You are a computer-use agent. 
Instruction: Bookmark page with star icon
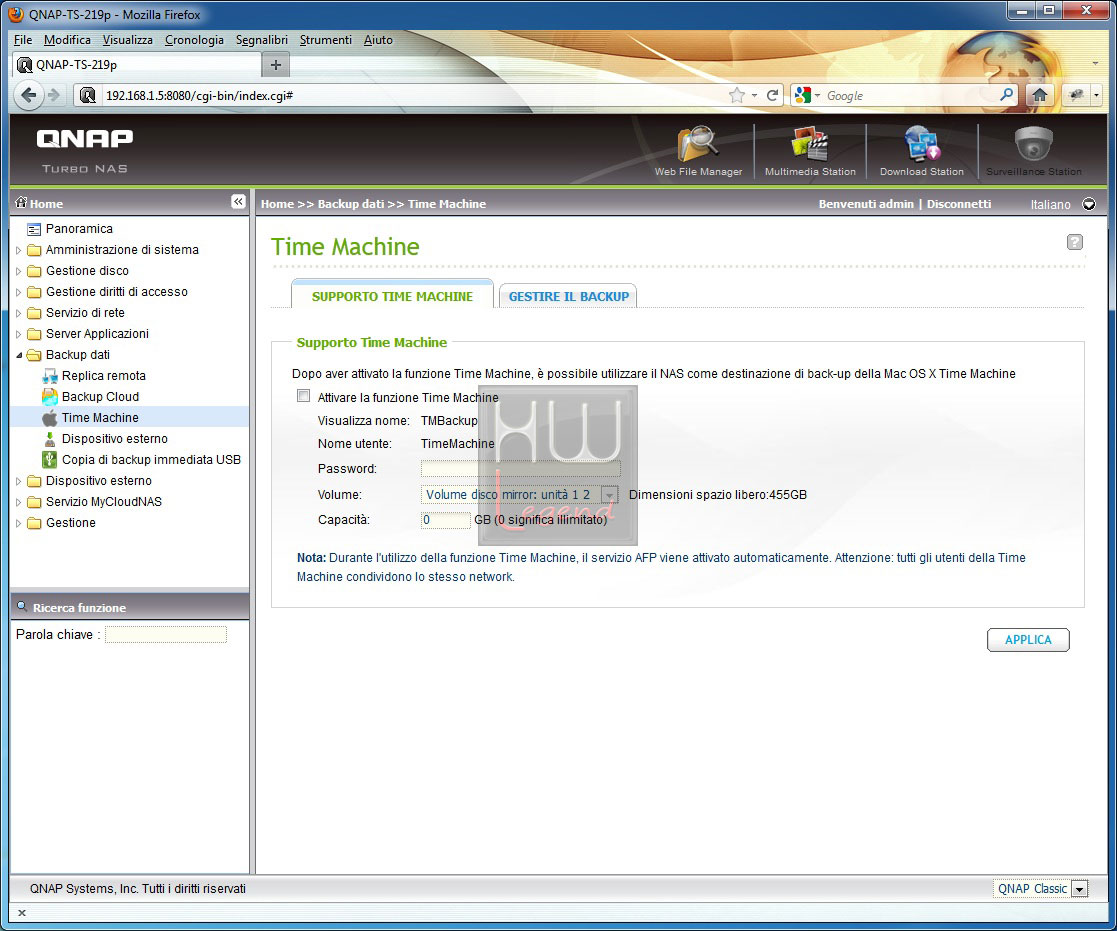737,95
